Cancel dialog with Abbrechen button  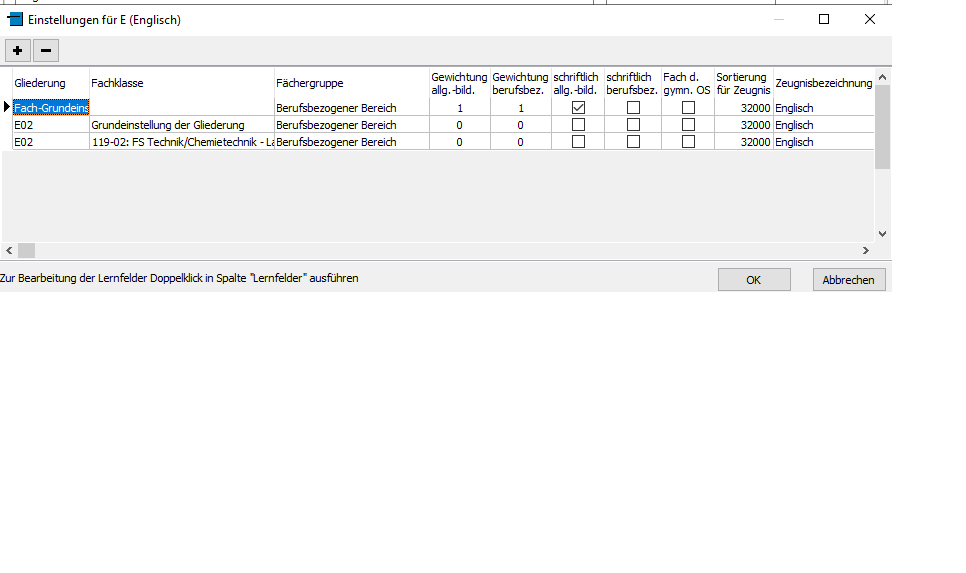[849, 280]
